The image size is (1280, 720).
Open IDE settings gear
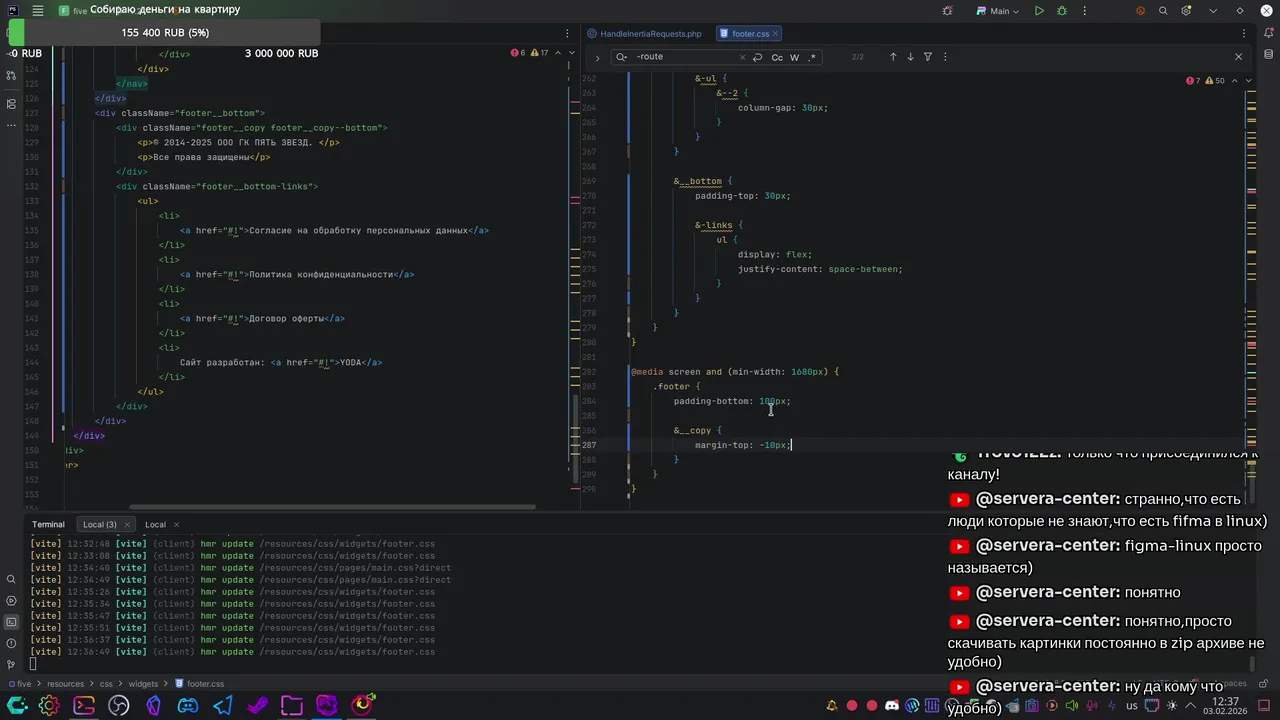pos(1187,11)
